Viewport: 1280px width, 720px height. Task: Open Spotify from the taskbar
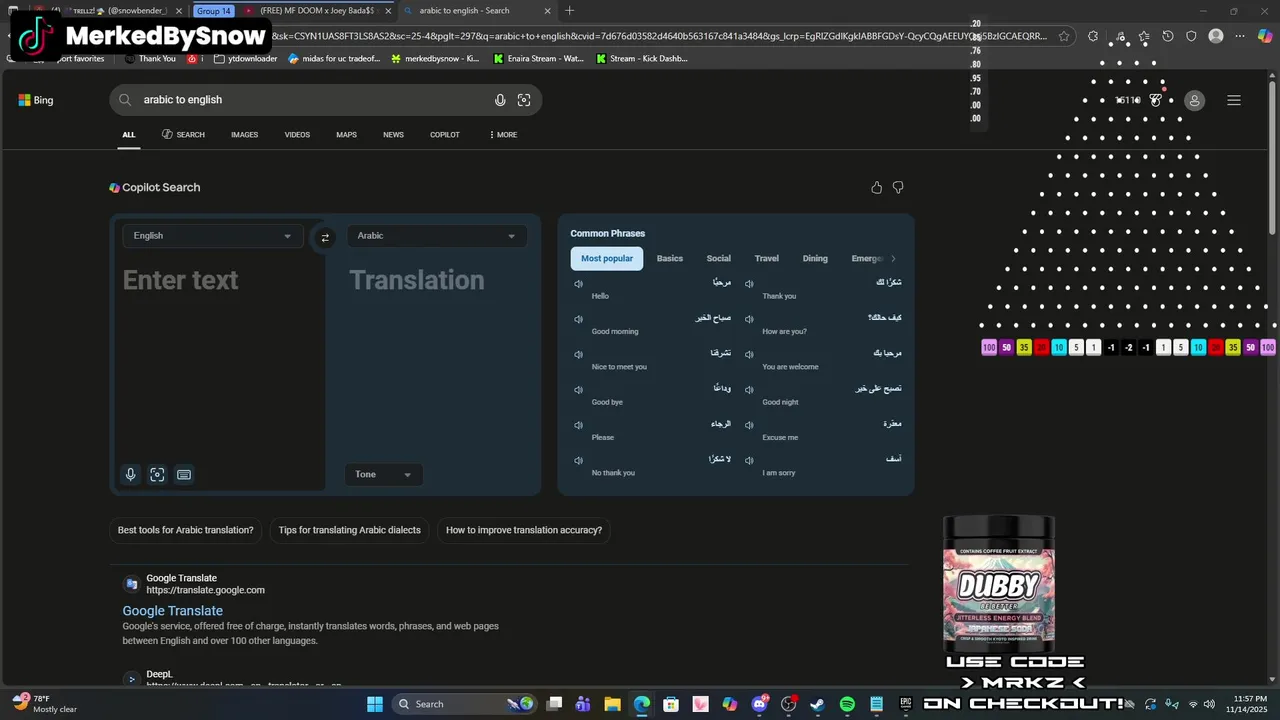tap(847, 704)
